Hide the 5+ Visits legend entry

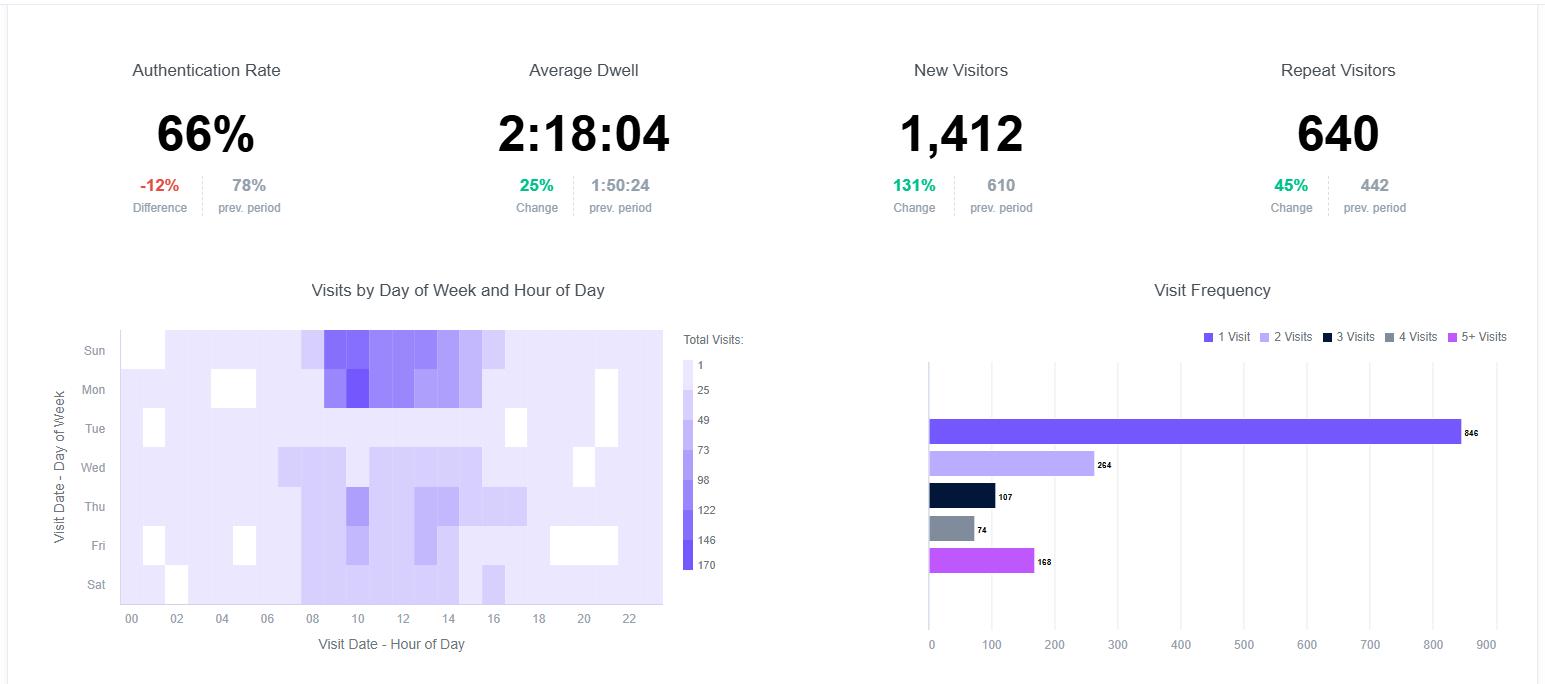[x=1476, y=337]
